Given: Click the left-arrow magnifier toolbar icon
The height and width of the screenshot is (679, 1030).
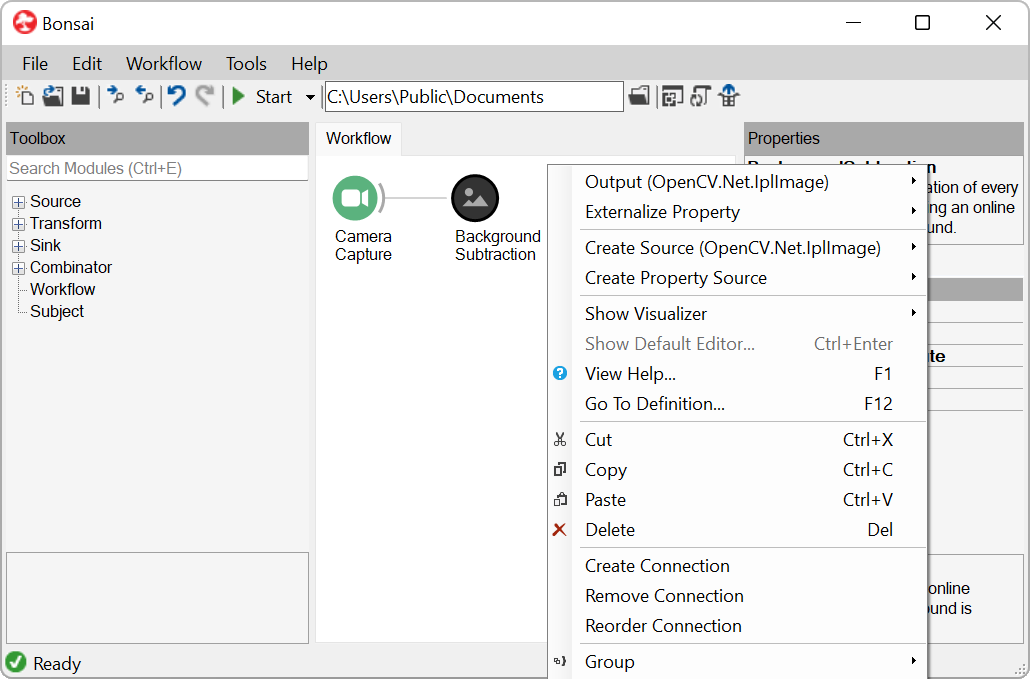Looking at the screenshot, I should pos(145,96).
